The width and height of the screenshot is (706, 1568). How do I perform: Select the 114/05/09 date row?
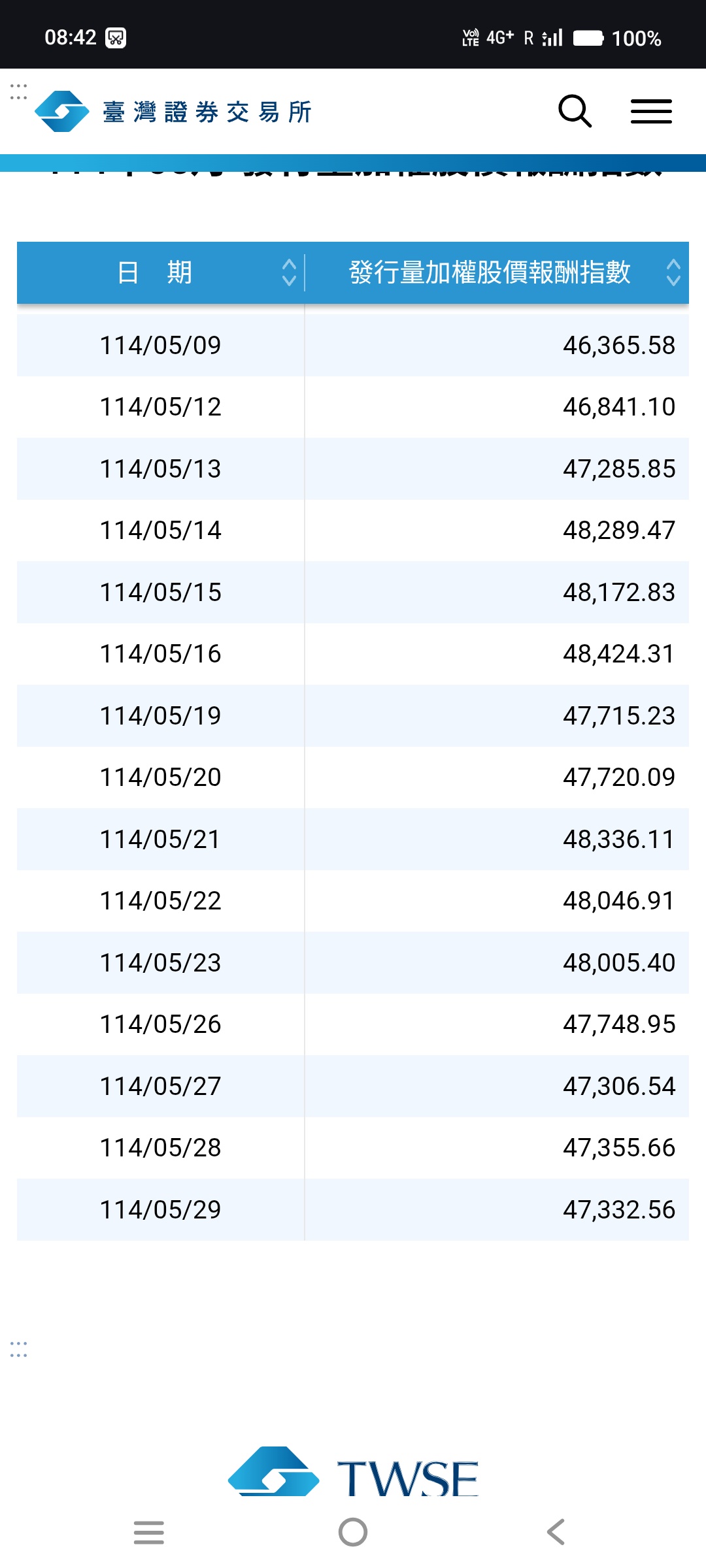(353, 345)
